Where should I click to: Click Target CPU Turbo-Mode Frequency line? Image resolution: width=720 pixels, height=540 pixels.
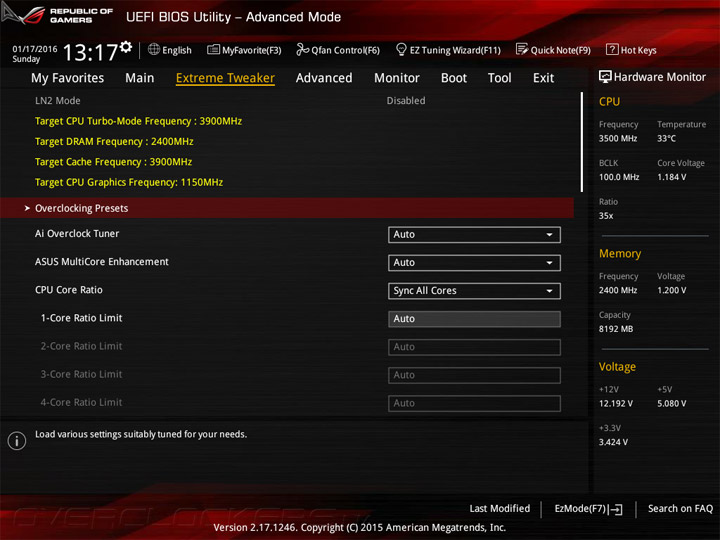138,121
